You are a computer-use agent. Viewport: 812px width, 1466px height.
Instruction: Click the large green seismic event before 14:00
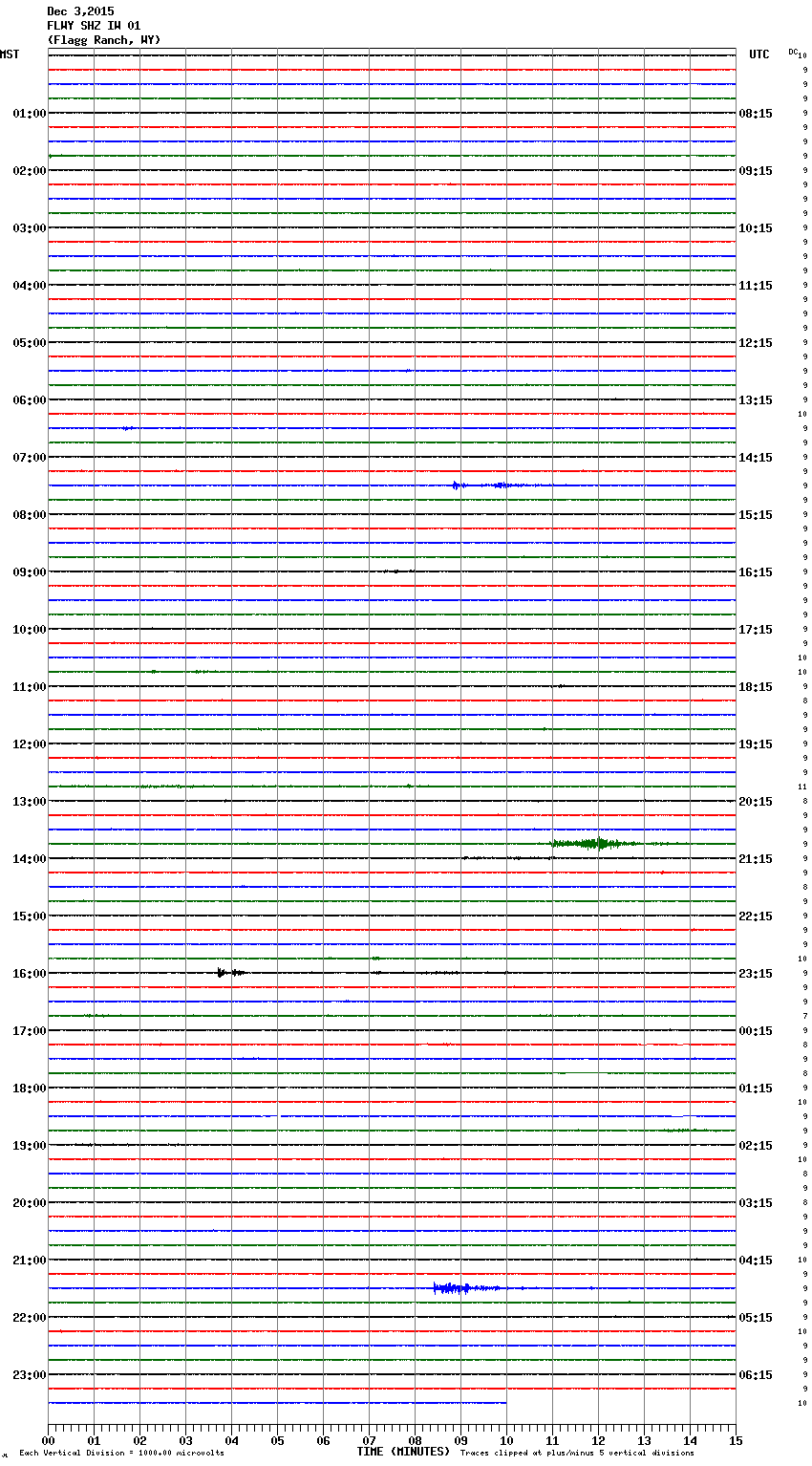tap(594, 844)
